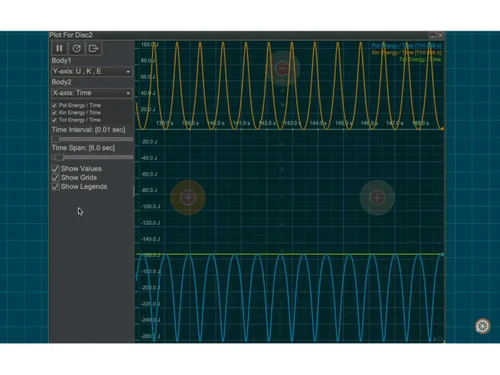Open the X-axis: Time dropdown
The height and width of the screenshot is (375, 500).
pos(92,93)
